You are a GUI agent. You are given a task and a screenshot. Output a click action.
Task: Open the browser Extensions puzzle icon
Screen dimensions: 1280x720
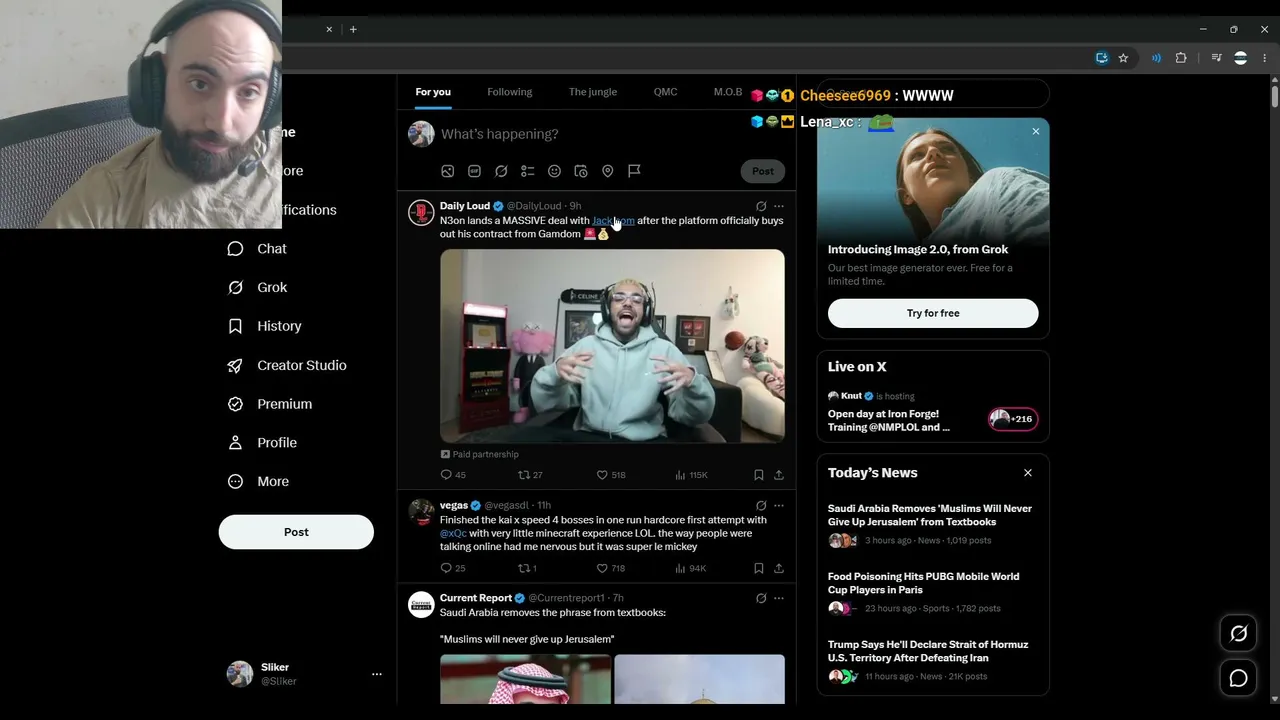click(x=1181, y=58)
